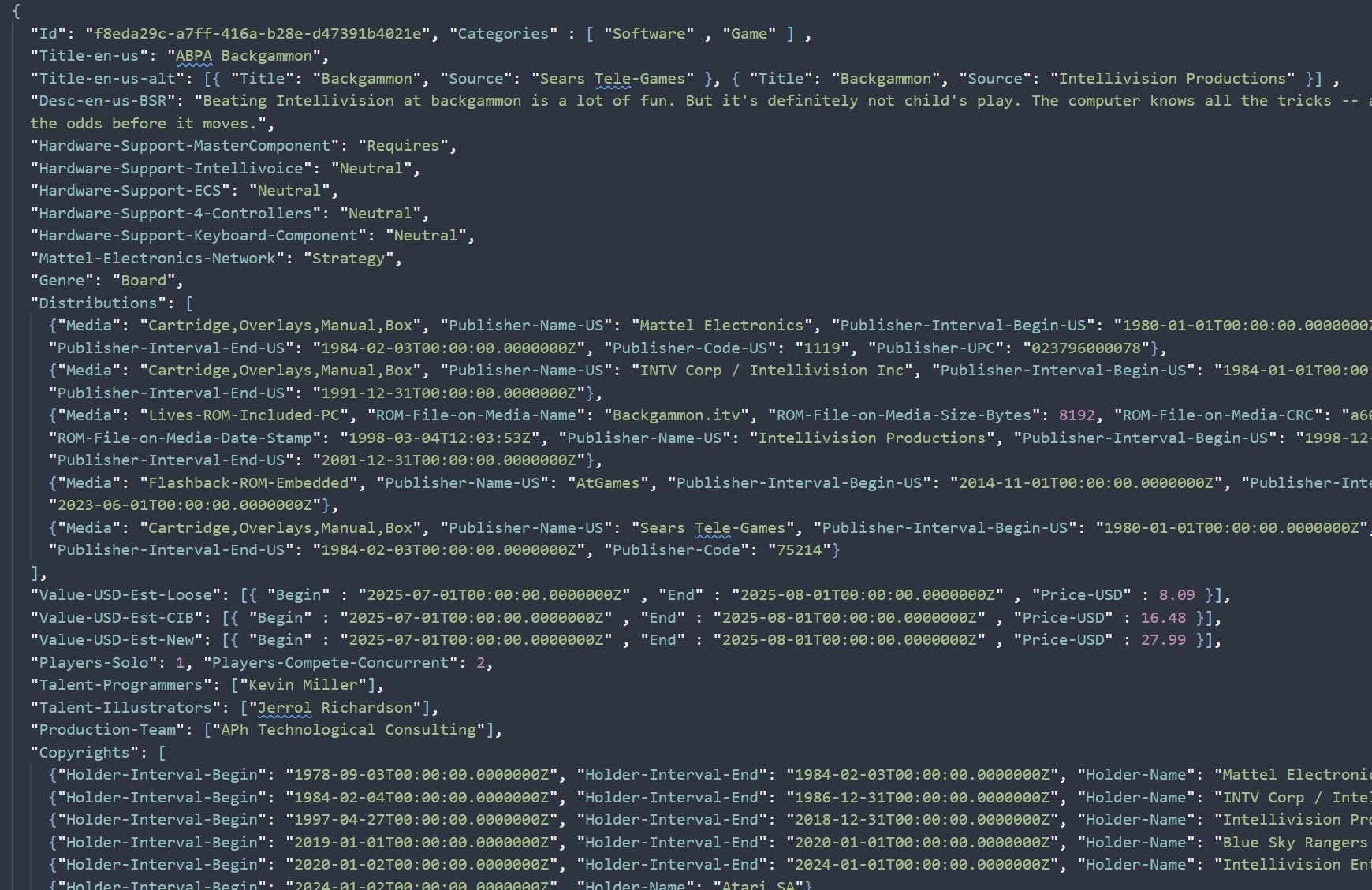Viewport: 1372px width, 890px height.
Task: Click the "APh Technological Consulting" string
Action: 349,730
